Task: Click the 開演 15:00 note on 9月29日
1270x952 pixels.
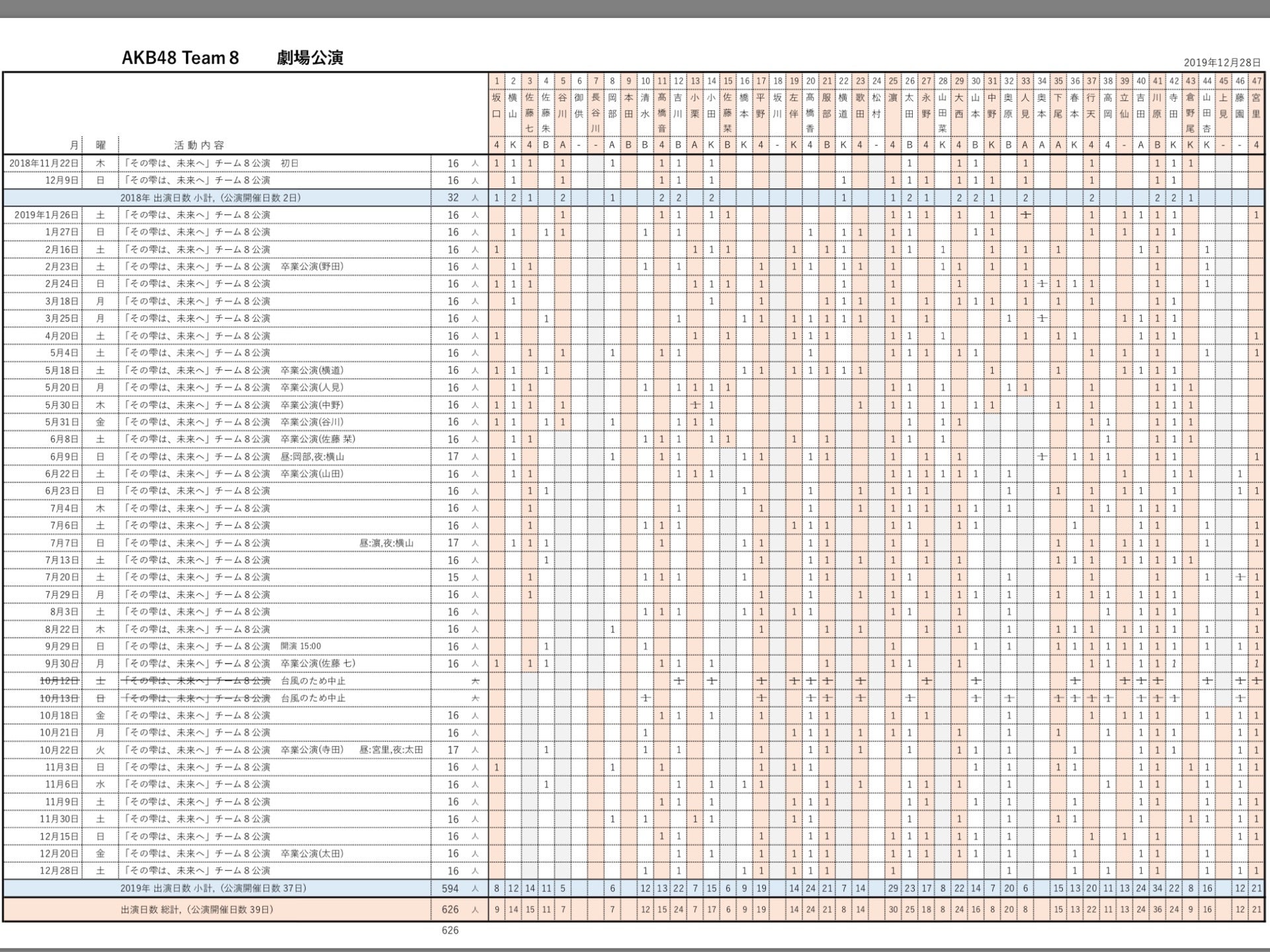Action: pos(301,647)
